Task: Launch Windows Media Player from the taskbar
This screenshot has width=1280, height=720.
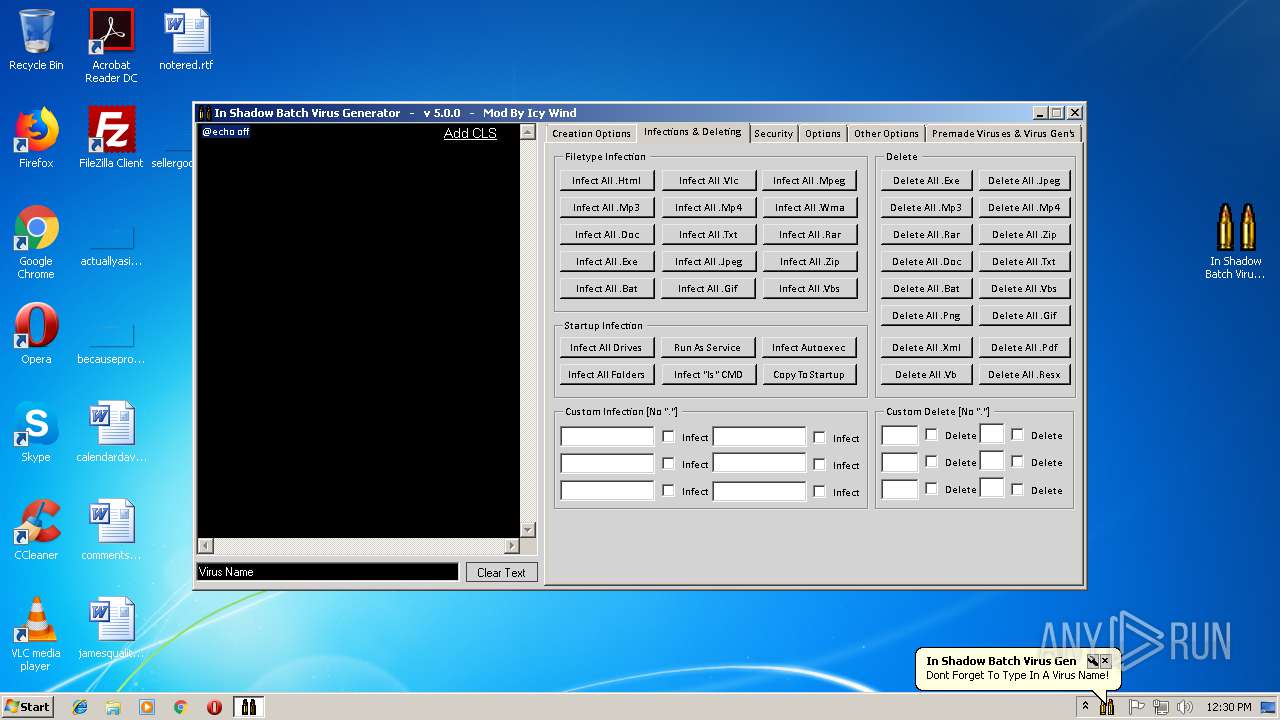Action: click(x=147, y=707)
